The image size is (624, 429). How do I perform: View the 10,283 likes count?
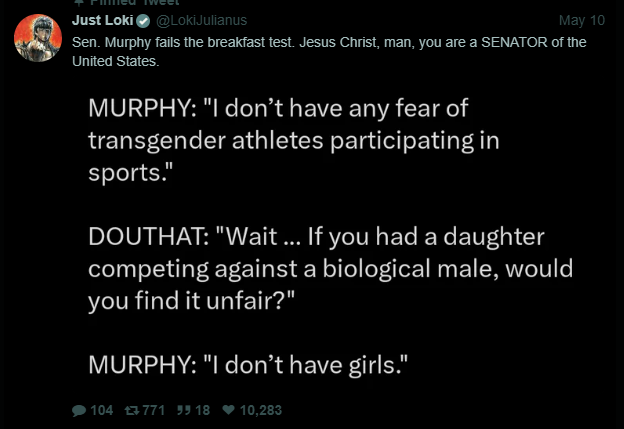(261, 410)
